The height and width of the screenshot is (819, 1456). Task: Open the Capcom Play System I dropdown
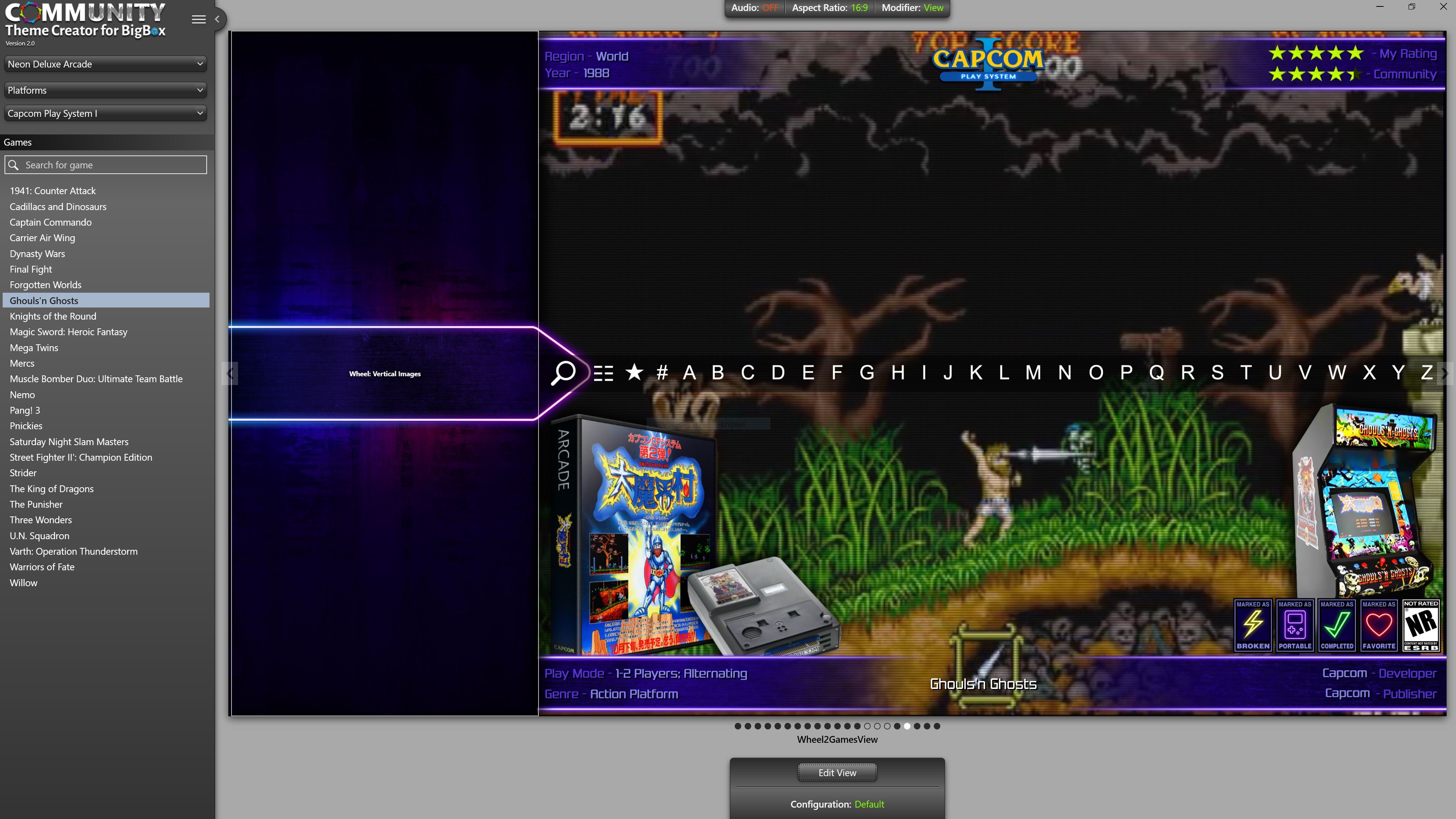tap(106, 113)
